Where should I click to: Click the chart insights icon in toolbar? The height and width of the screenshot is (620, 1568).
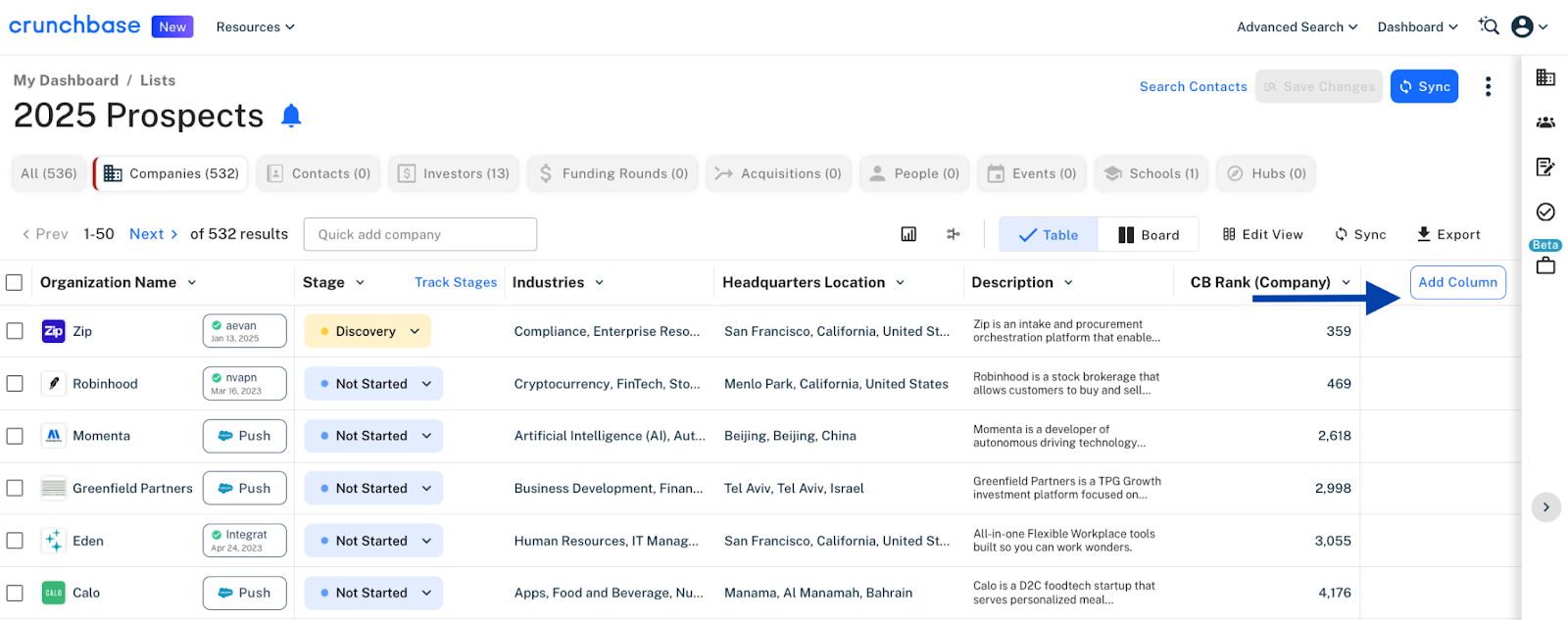pos(908,234)
